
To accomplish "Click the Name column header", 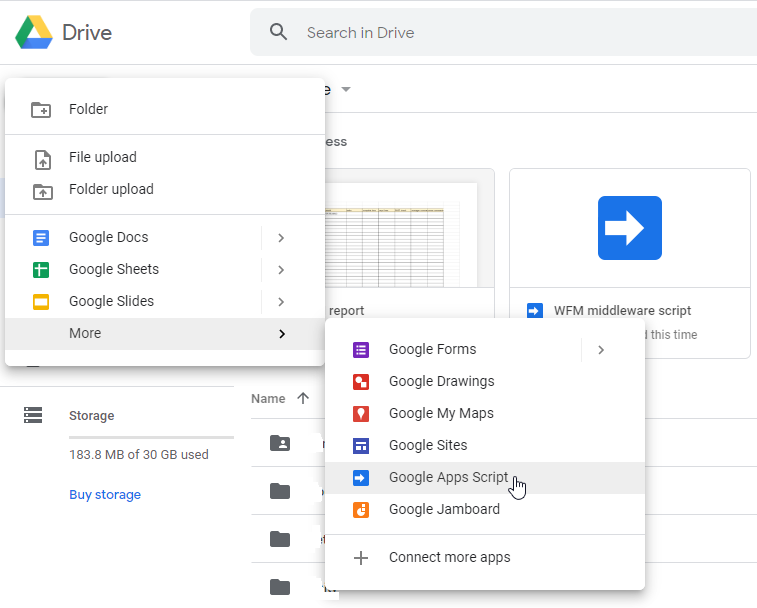I will pyautogui.click(x=268, y=398).
